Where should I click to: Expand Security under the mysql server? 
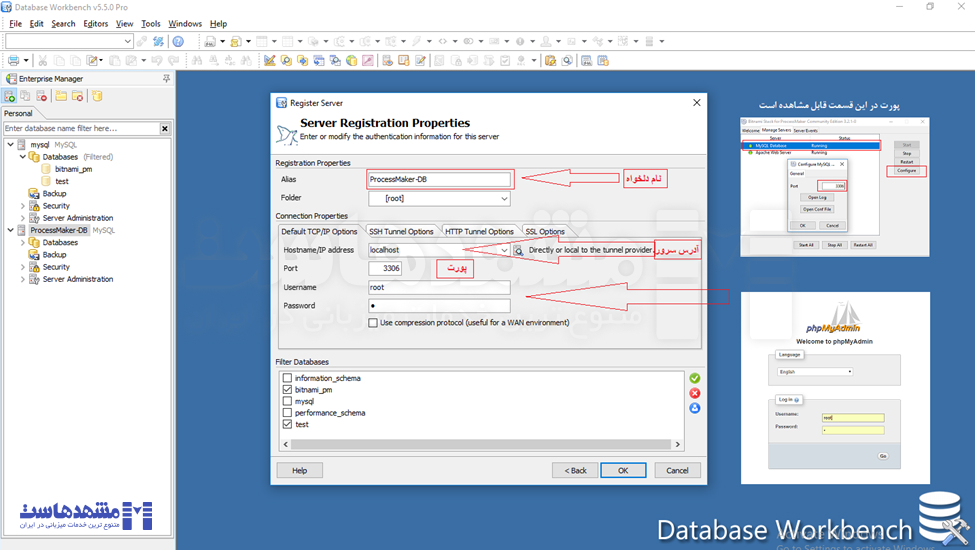(23, 206)
